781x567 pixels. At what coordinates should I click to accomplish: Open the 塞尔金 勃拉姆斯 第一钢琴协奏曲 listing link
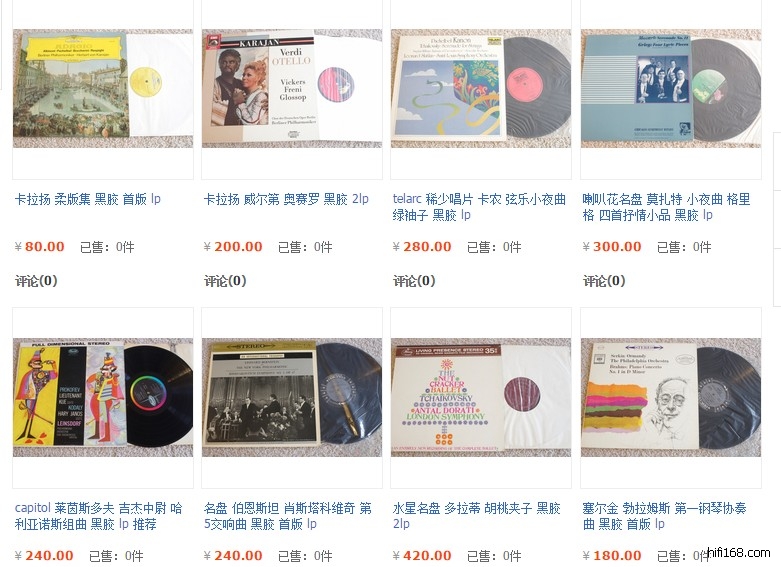click(x=664, y=516)
